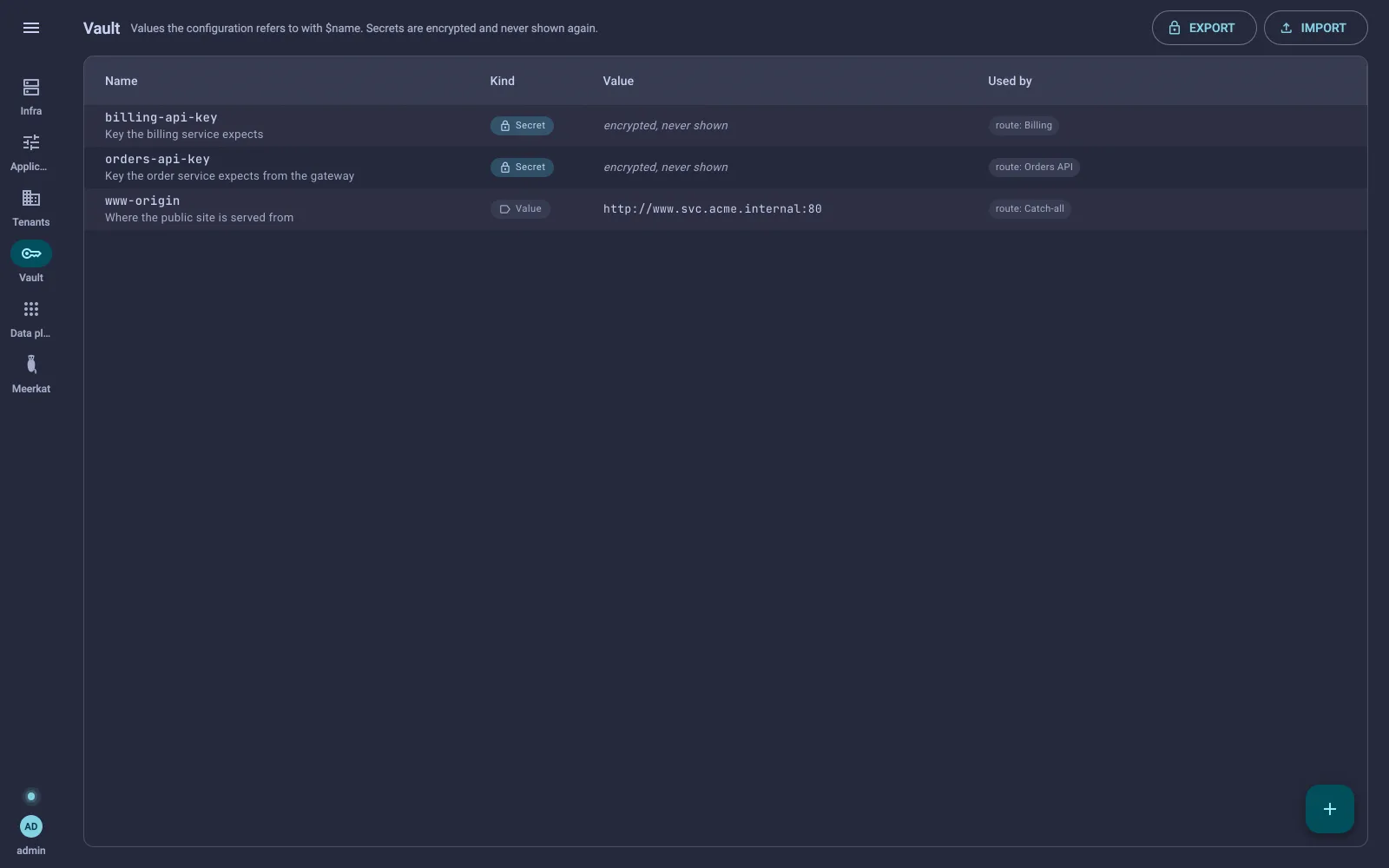This screenshot has height=868, width=1389.
Task: Click 'encrypted, never shown' in billing-api-key row
Action: 666,126
